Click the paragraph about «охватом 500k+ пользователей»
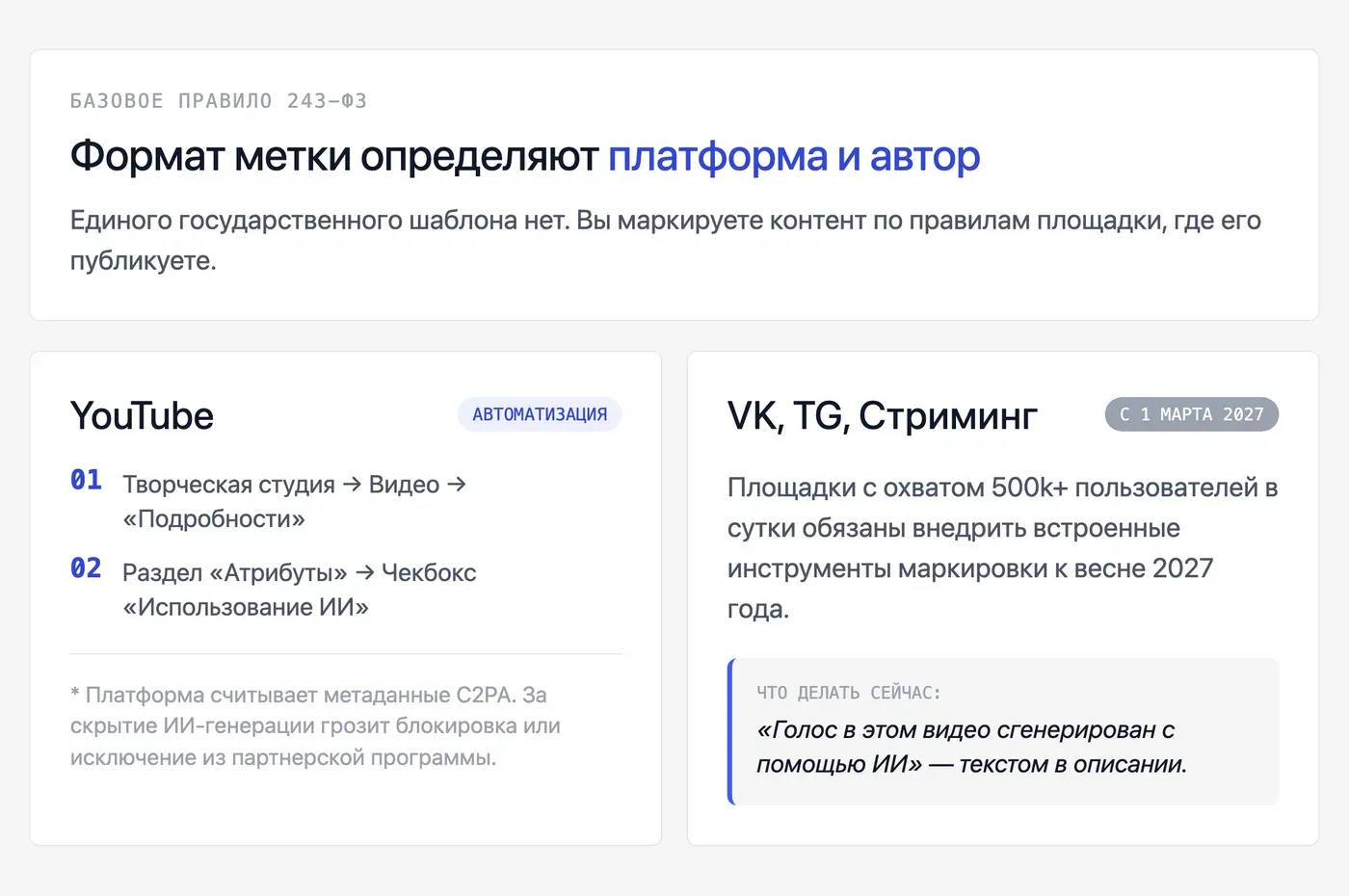 1003,547
